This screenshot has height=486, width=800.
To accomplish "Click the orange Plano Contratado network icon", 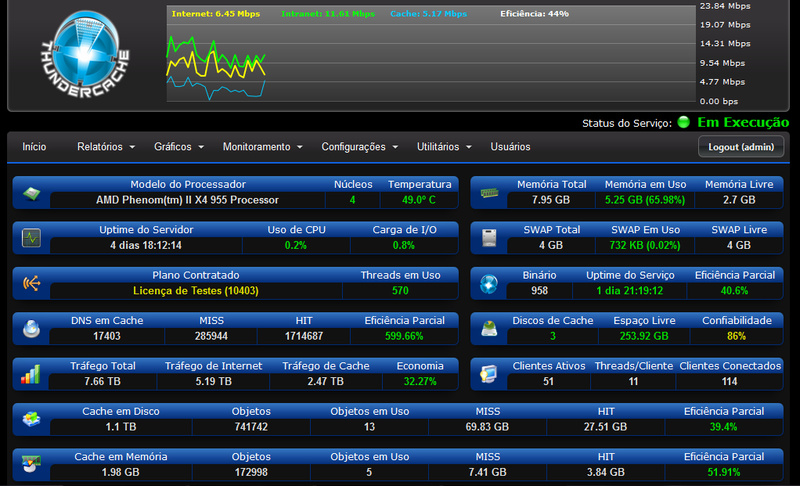I will 31,283.
